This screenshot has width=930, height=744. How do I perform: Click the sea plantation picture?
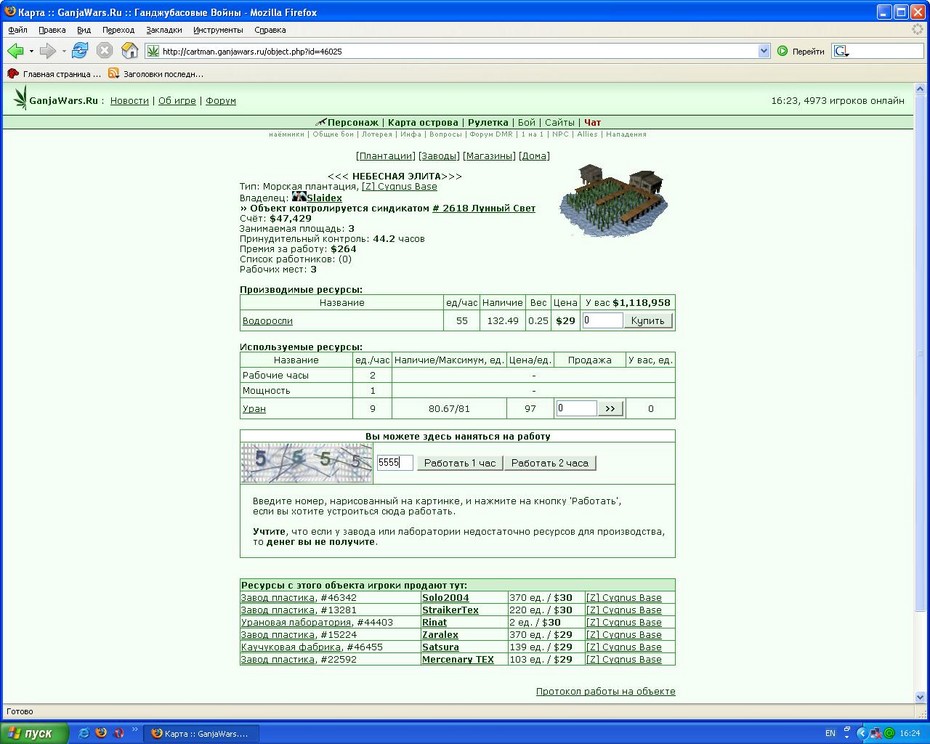pos(613,201)
